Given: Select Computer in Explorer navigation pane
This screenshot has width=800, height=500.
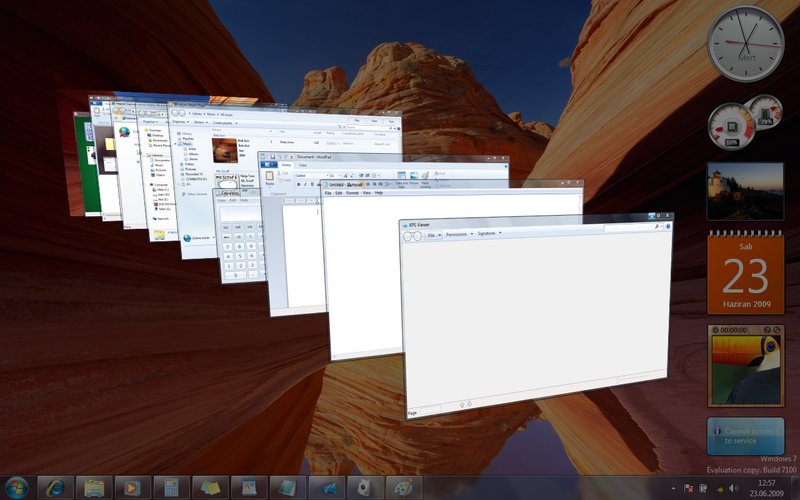Looking at the screenshot, I should 161,185.
